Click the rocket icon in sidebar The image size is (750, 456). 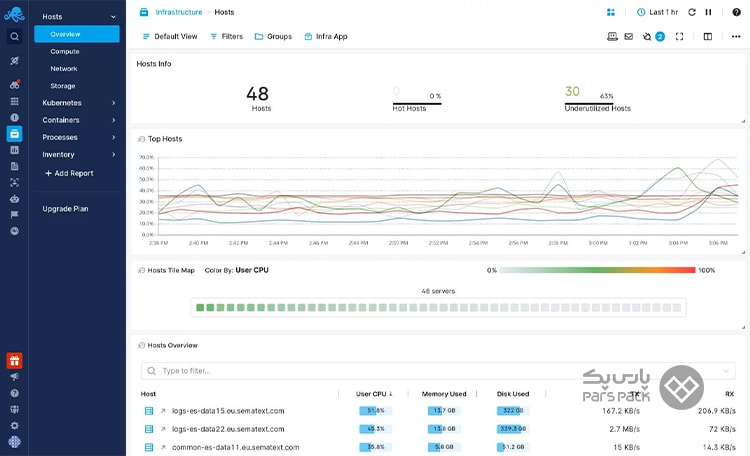(x=14, y=61)
